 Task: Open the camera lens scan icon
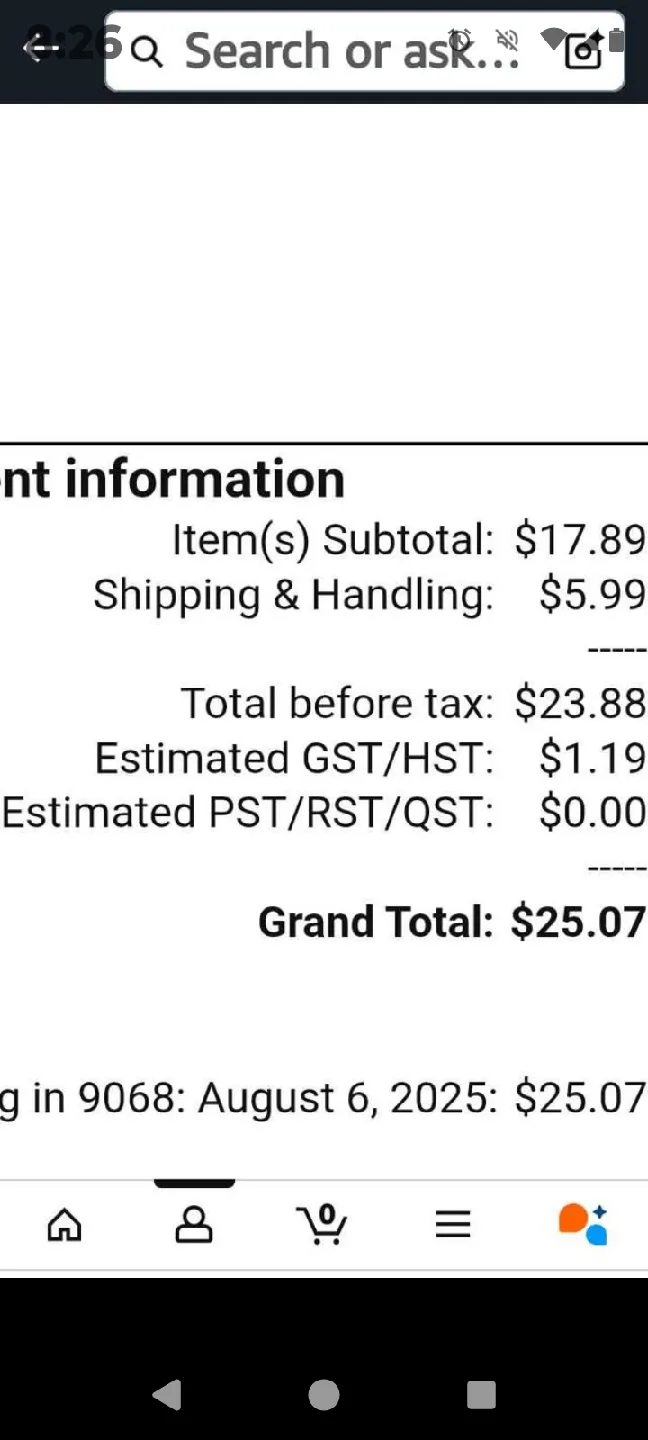click(584, 50)
